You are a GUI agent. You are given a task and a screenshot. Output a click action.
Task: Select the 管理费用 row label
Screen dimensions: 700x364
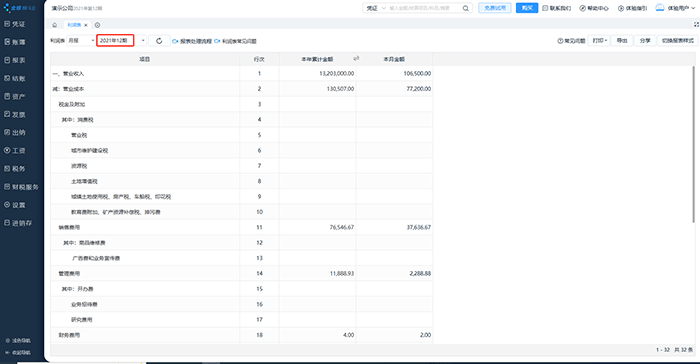[x=69, y=273]
